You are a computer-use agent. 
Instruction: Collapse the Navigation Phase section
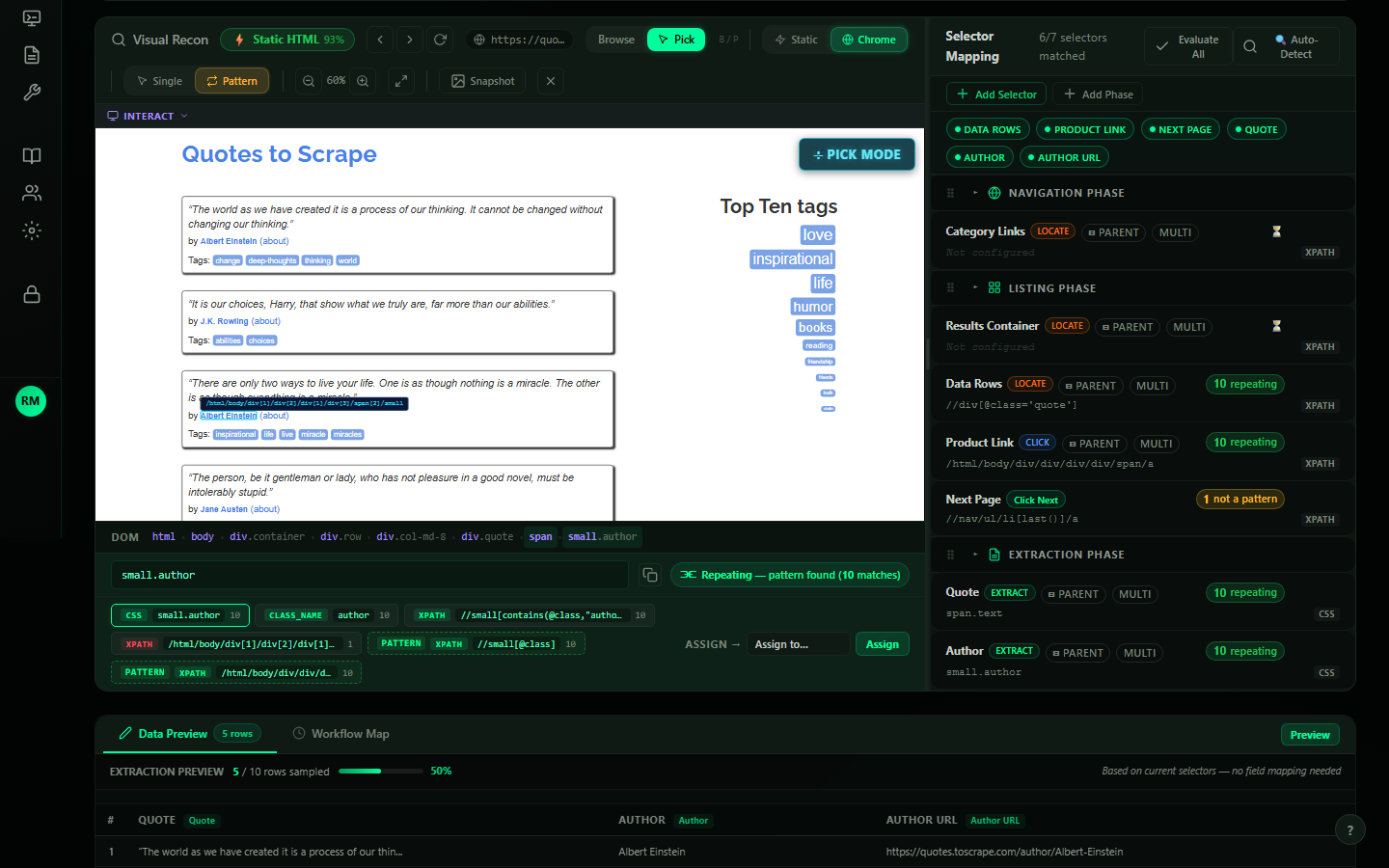(x=975, y=193)
